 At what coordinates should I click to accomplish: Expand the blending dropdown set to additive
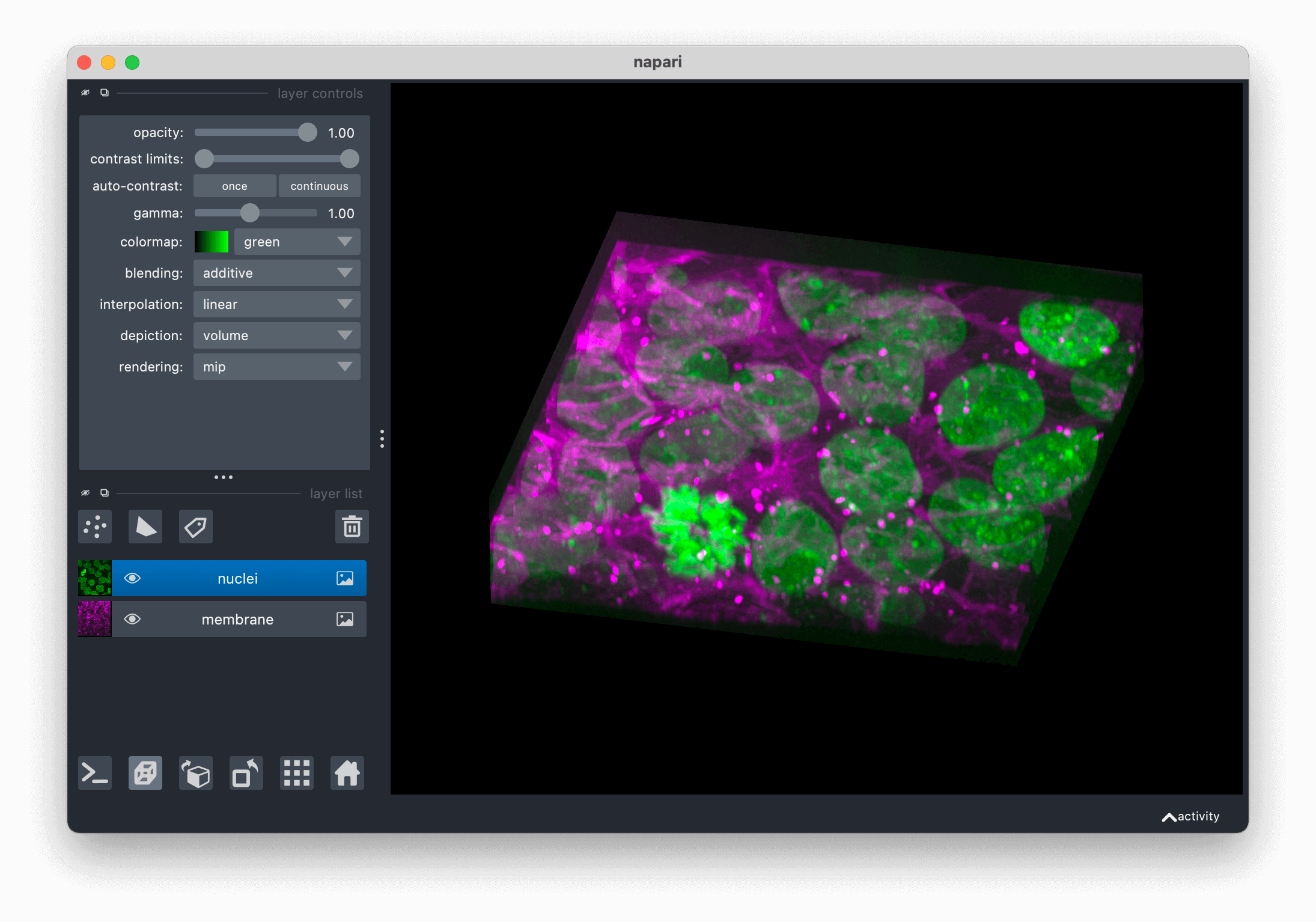(276, 273)
